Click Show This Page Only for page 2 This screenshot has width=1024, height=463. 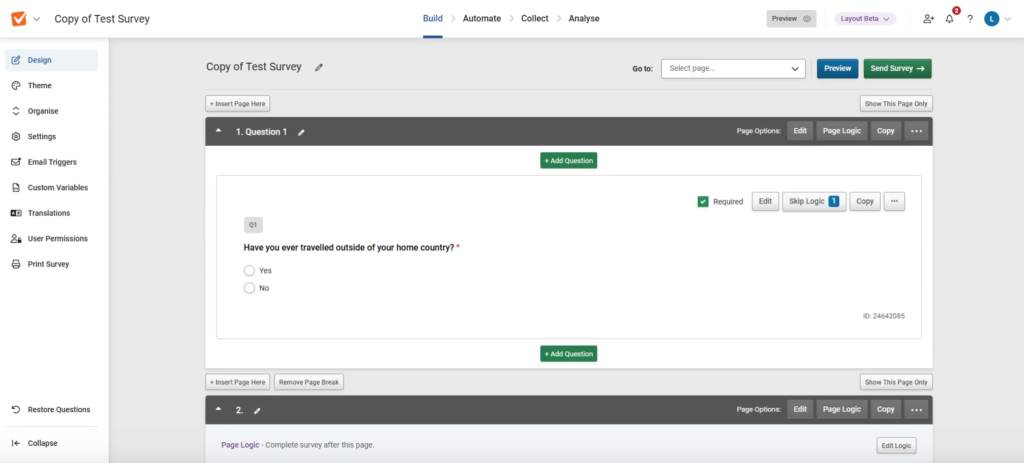(896, 382)
